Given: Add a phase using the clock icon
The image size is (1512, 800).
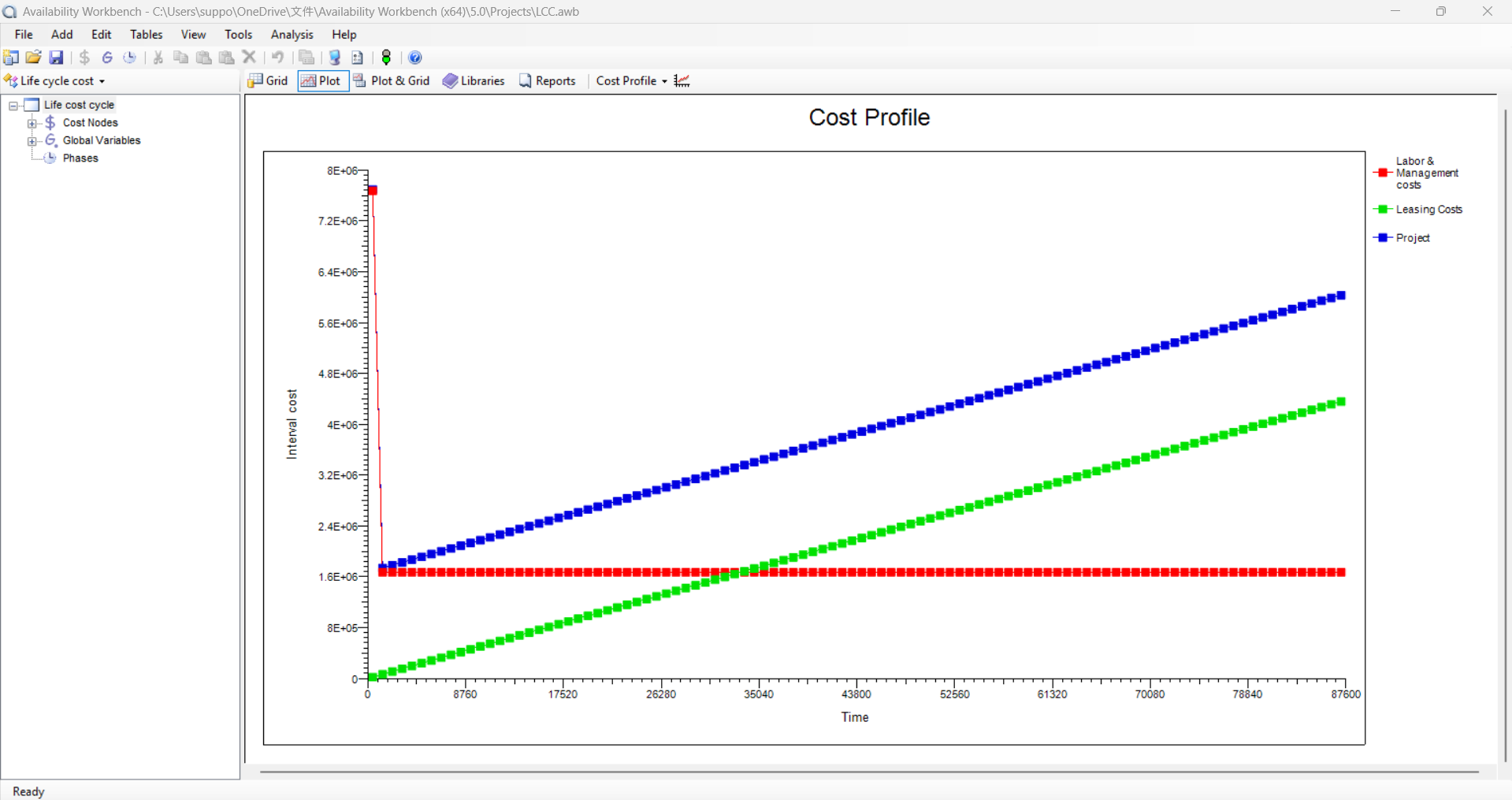Looking at the screenshot, I should [x=130, y=58].
